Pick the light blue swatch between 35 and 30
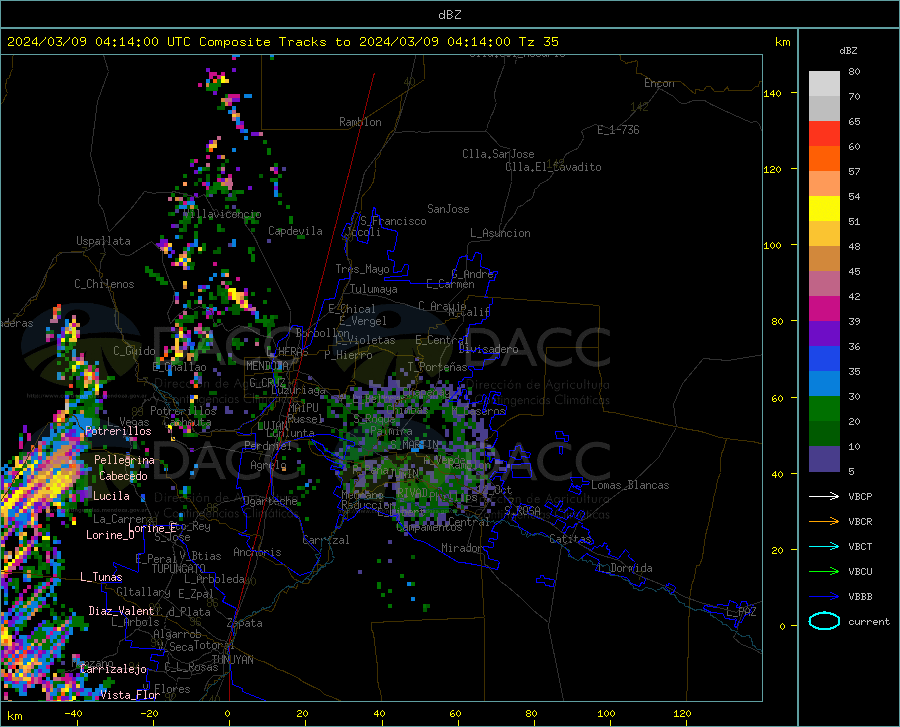Image resolution: width=900 pixels, height=727 pixels. (x=824, y=384)
